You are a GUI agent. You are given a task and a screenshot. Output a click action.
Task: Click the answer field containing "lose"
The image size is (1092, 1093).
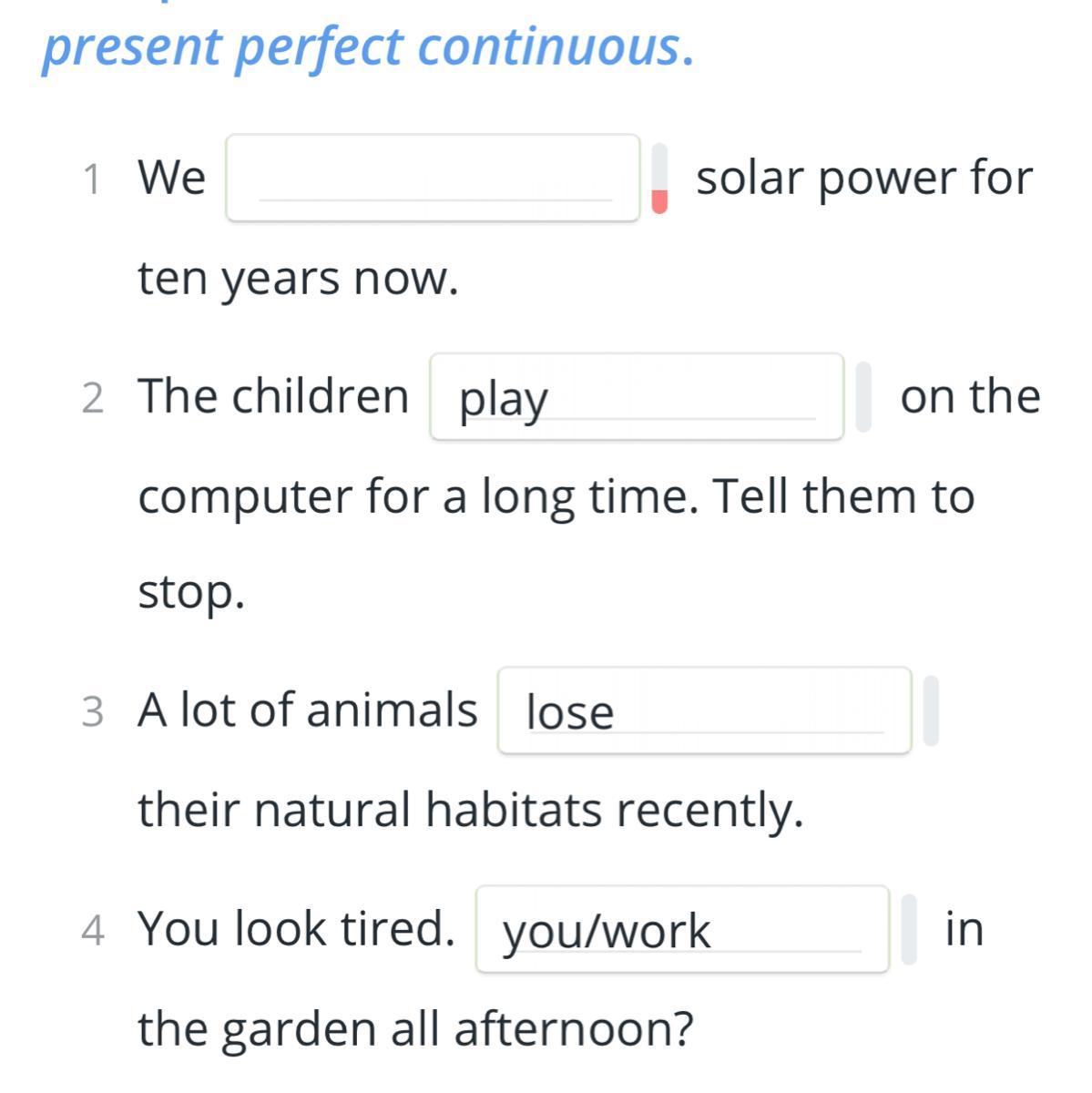tap(704, 710)
